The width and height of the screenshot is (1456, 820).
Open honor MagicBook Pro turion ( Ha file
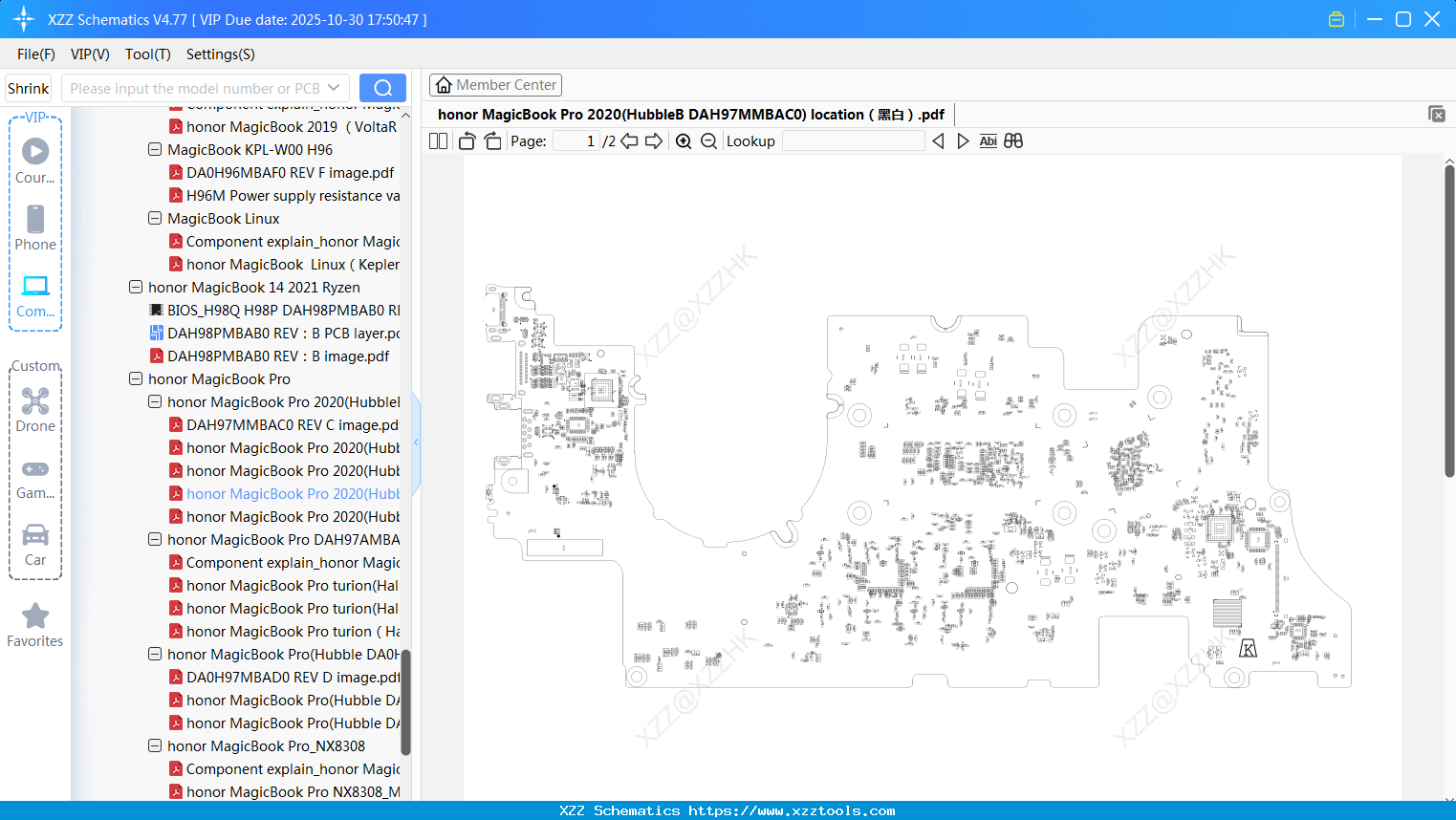(284, 632)
